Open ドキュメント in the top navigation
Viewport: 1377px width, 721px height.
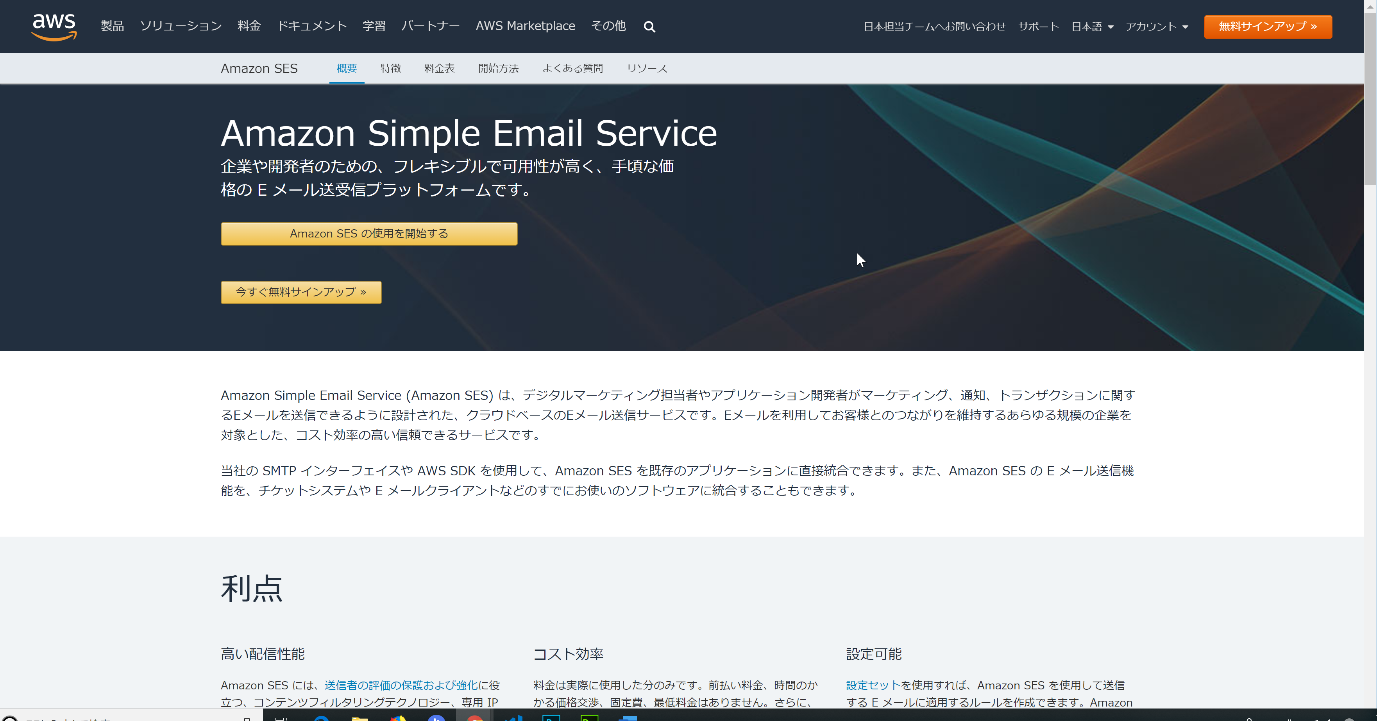click(x=312, y=26)
